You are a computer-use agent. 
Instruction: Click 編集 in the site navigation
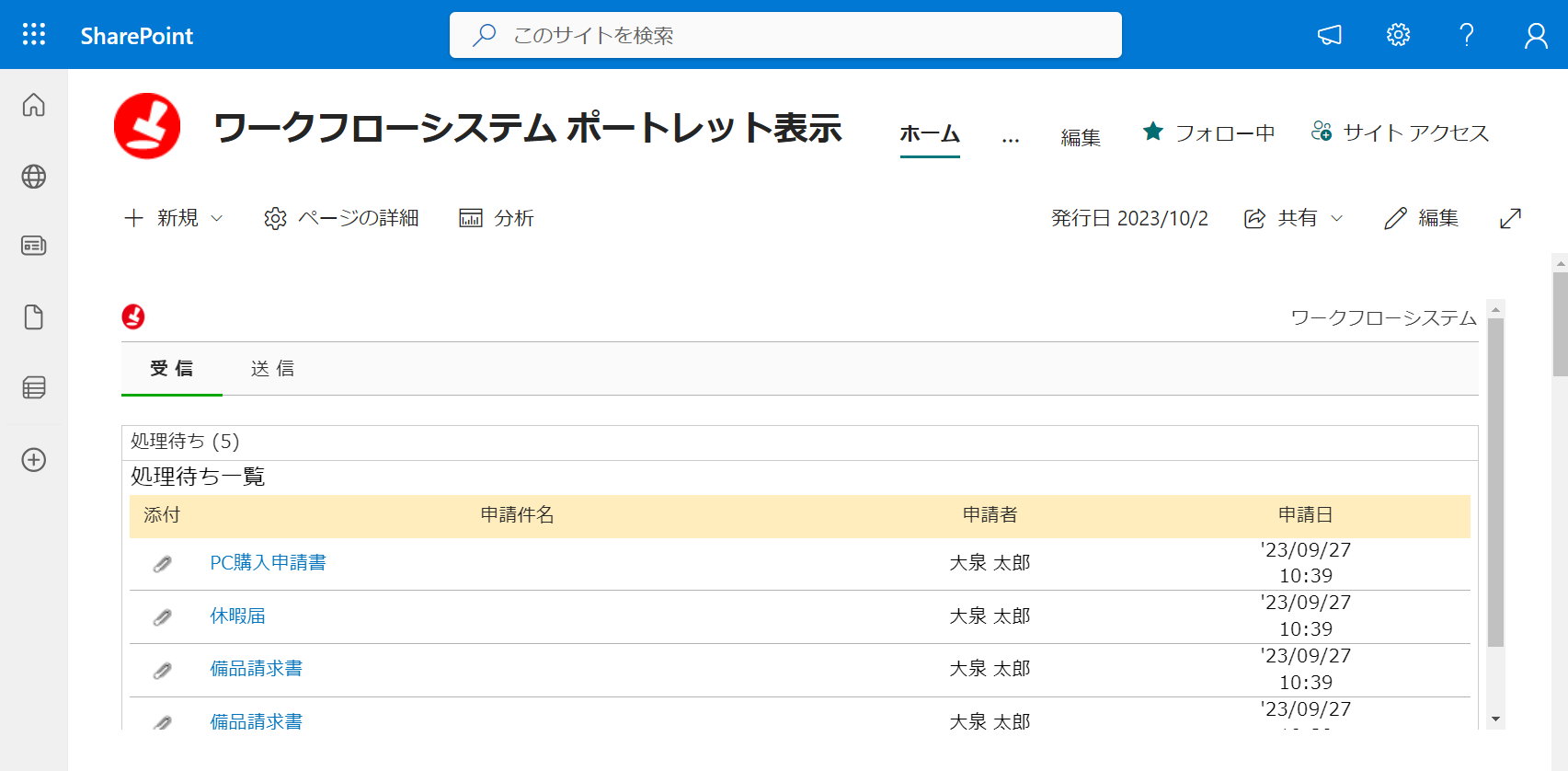pos(1081,137)
